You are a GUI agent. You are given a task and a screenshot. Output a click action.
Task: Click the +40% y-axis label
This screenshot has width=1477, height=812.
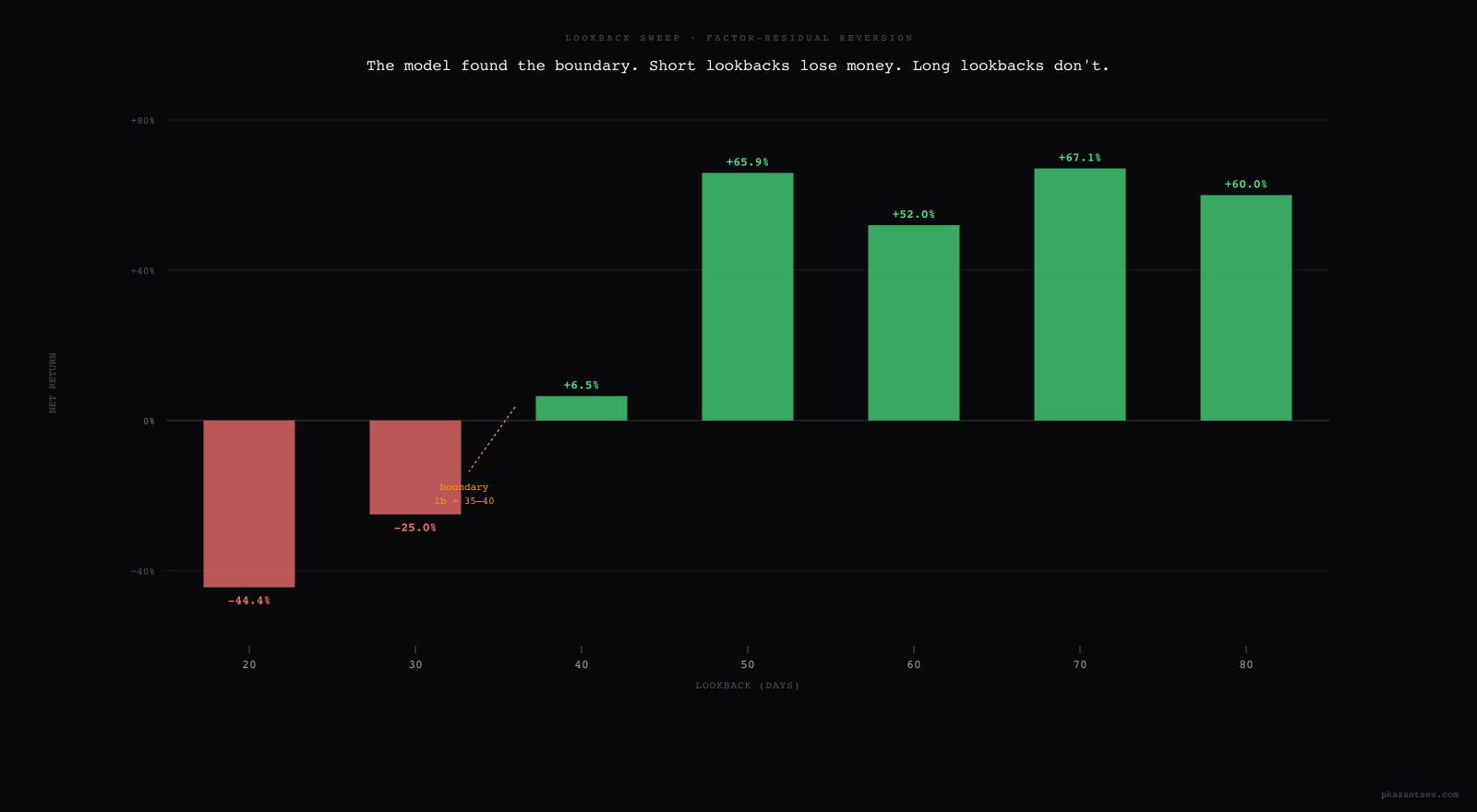[143, 271]
